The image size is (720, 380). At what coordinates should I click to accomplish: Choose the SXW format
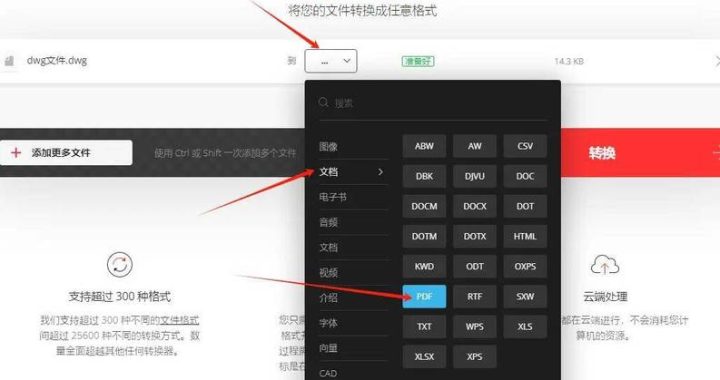(525, 296)
